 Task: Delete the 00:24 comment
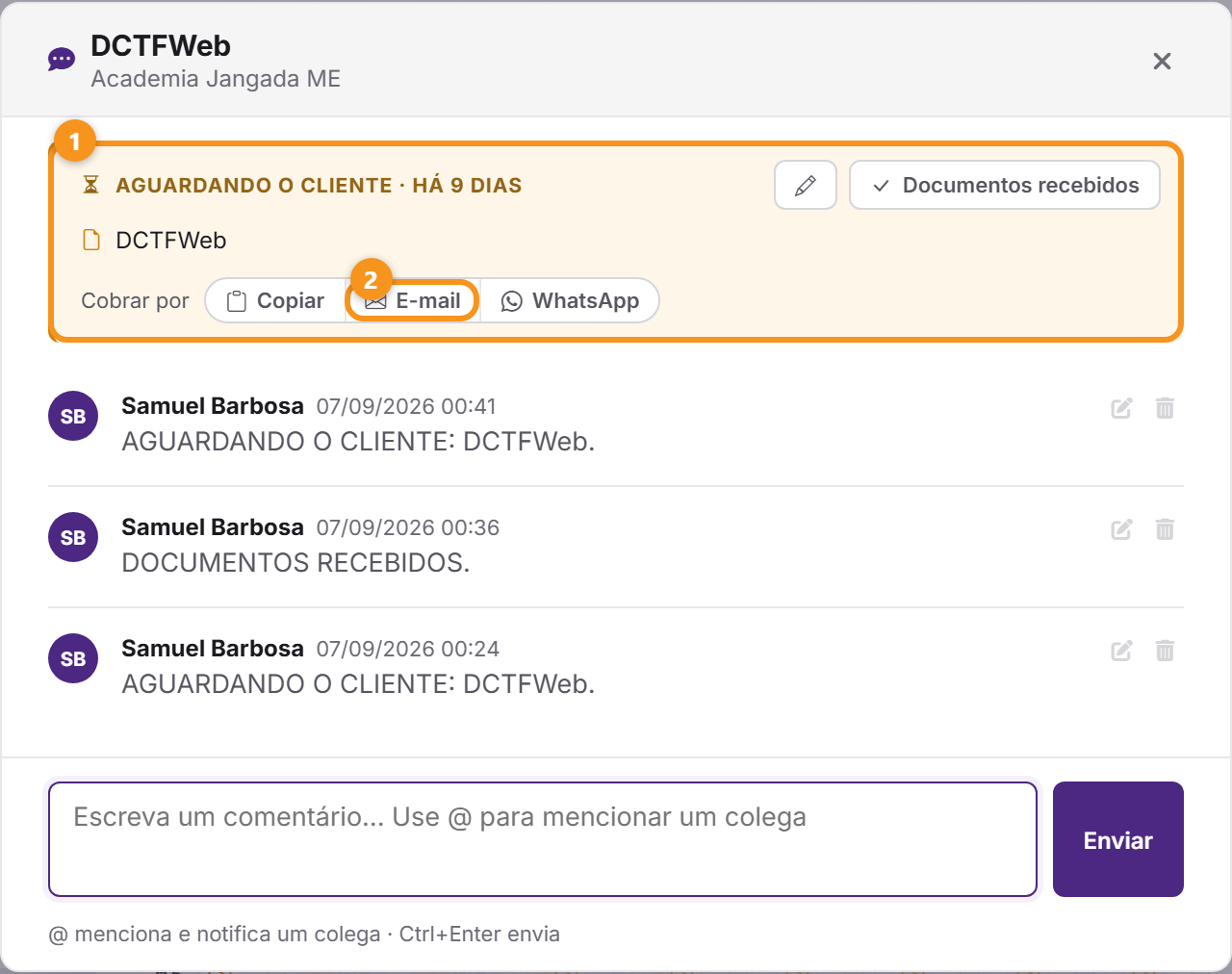coord(1165,651)
